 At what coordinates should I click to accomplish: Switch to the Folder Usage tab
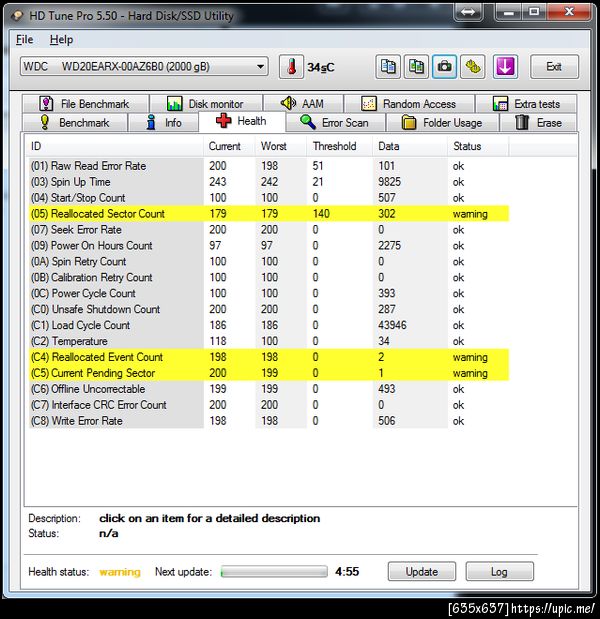[442, 122]
